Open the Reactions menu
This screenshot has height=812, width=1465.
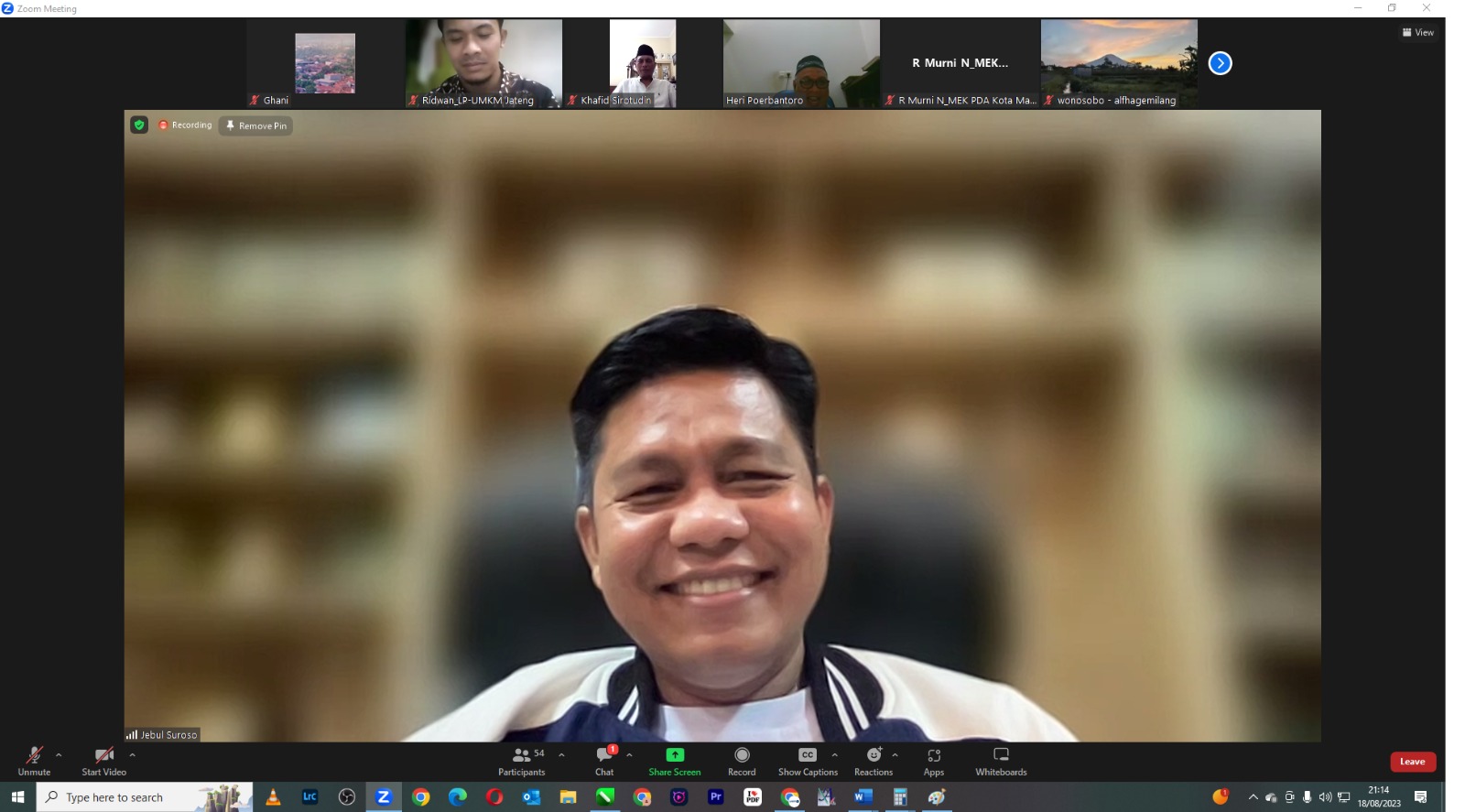coord(874,760)
